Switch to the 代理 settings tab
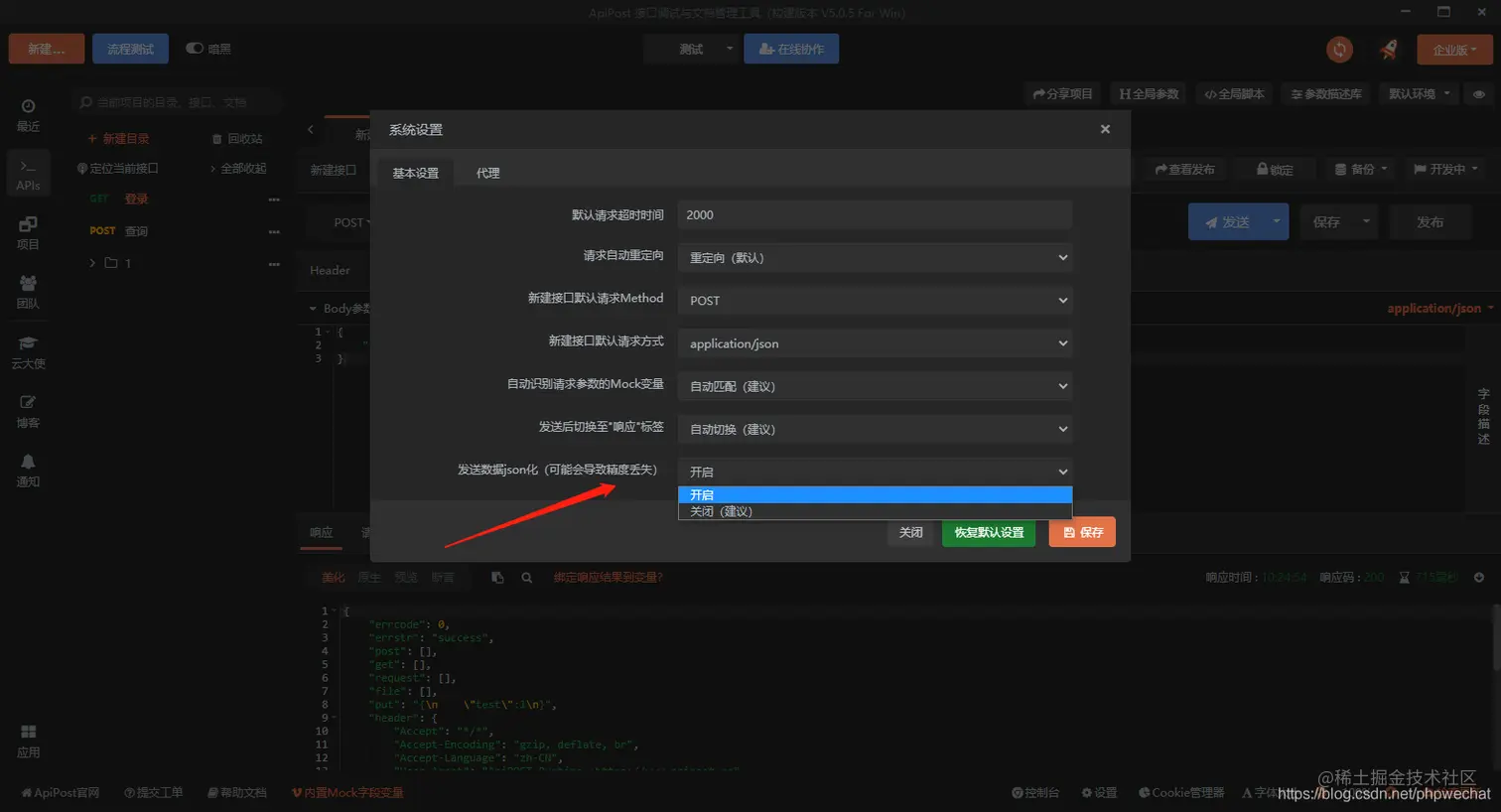The image size is (1501, 812). point(486,171)
